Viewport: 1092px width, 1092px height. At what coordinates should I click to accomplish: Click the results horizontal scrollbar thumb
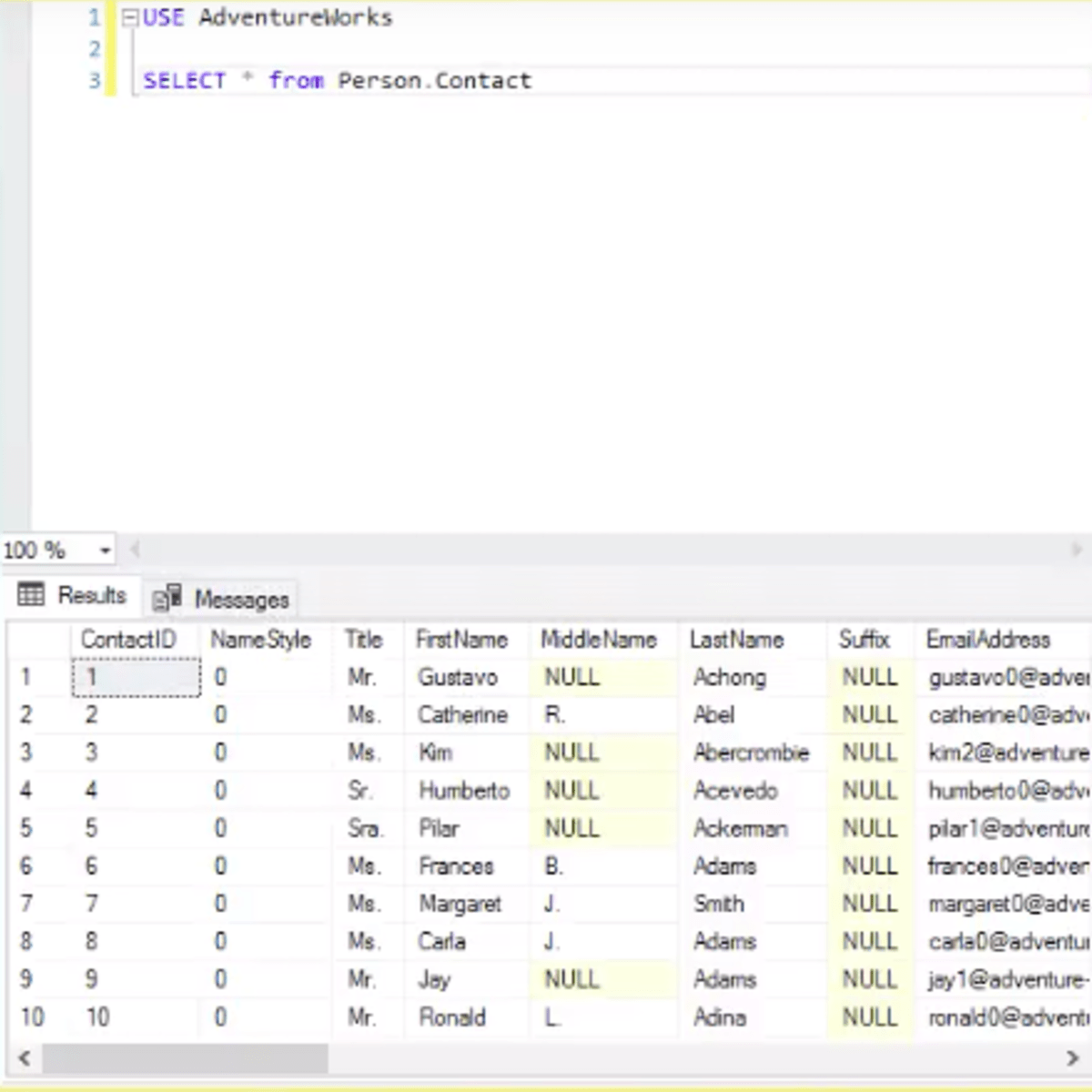pyautogui.click(x=185, y=1058)
